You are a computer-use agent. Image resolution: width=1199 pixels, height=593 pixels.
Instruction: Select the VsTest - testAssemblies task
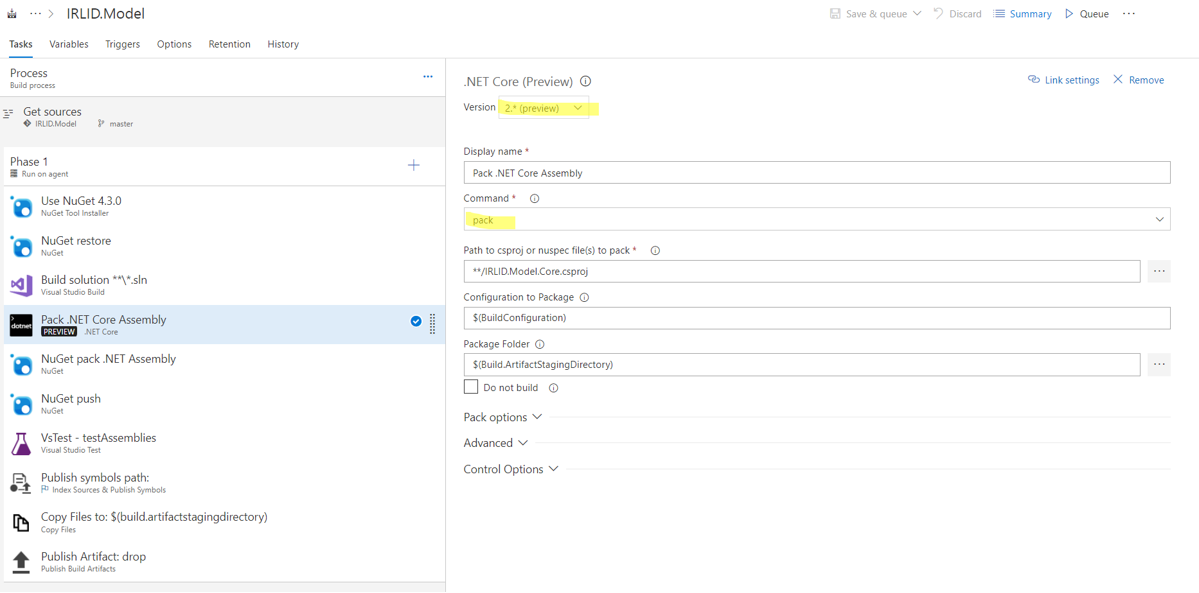pos(224,444)
